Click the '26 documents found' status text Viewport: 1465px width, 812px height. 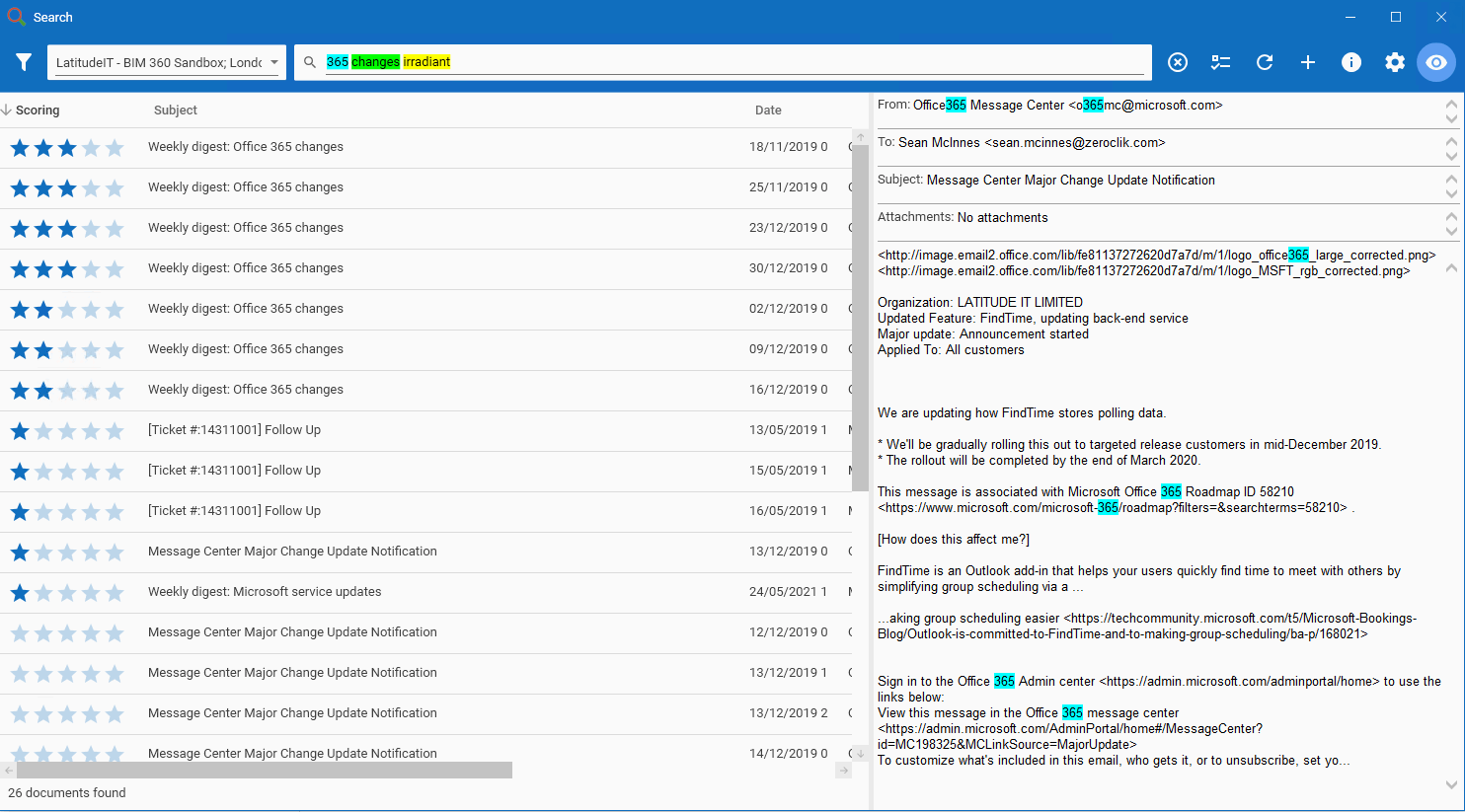click(67, 793)
